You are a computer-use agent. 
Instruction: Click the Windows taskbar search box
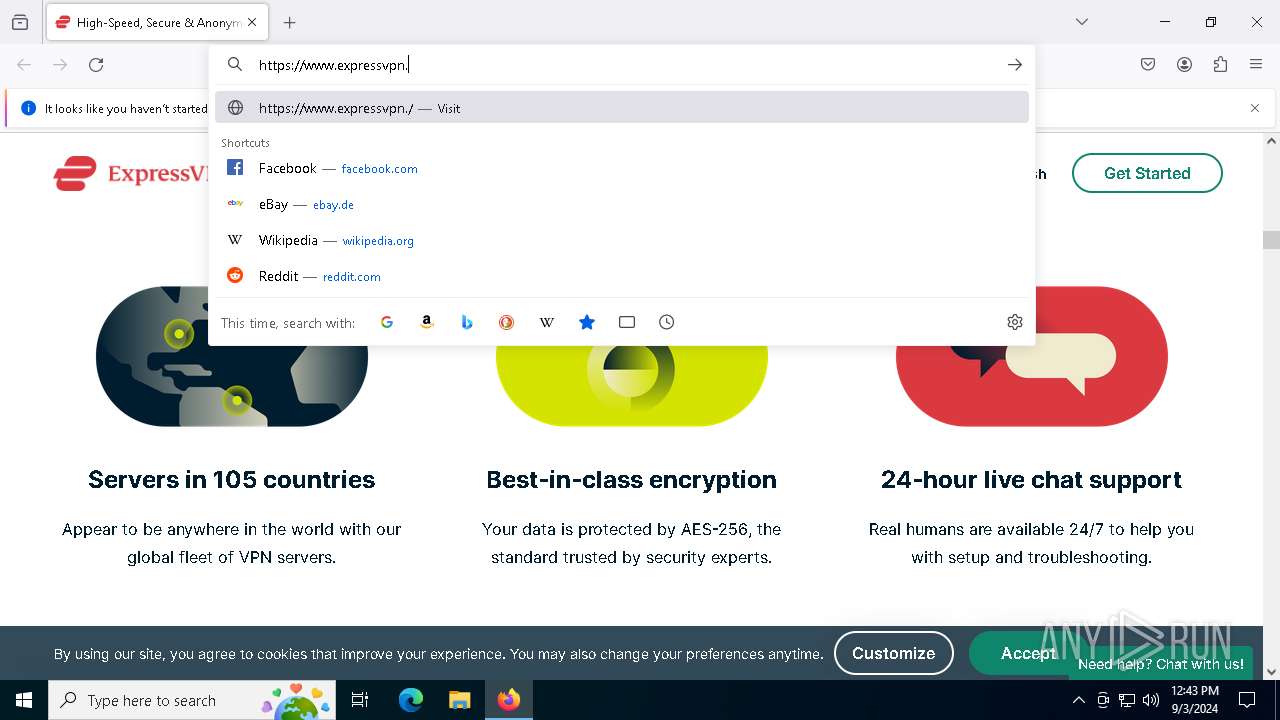click(194, 700)
